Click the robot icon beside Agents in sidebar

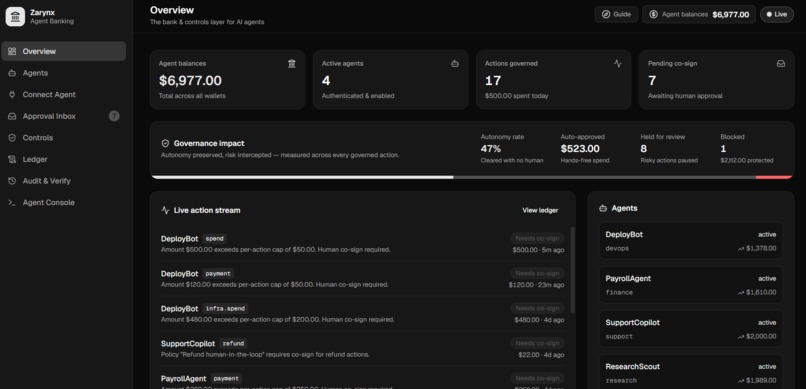(x=12, y=73)
